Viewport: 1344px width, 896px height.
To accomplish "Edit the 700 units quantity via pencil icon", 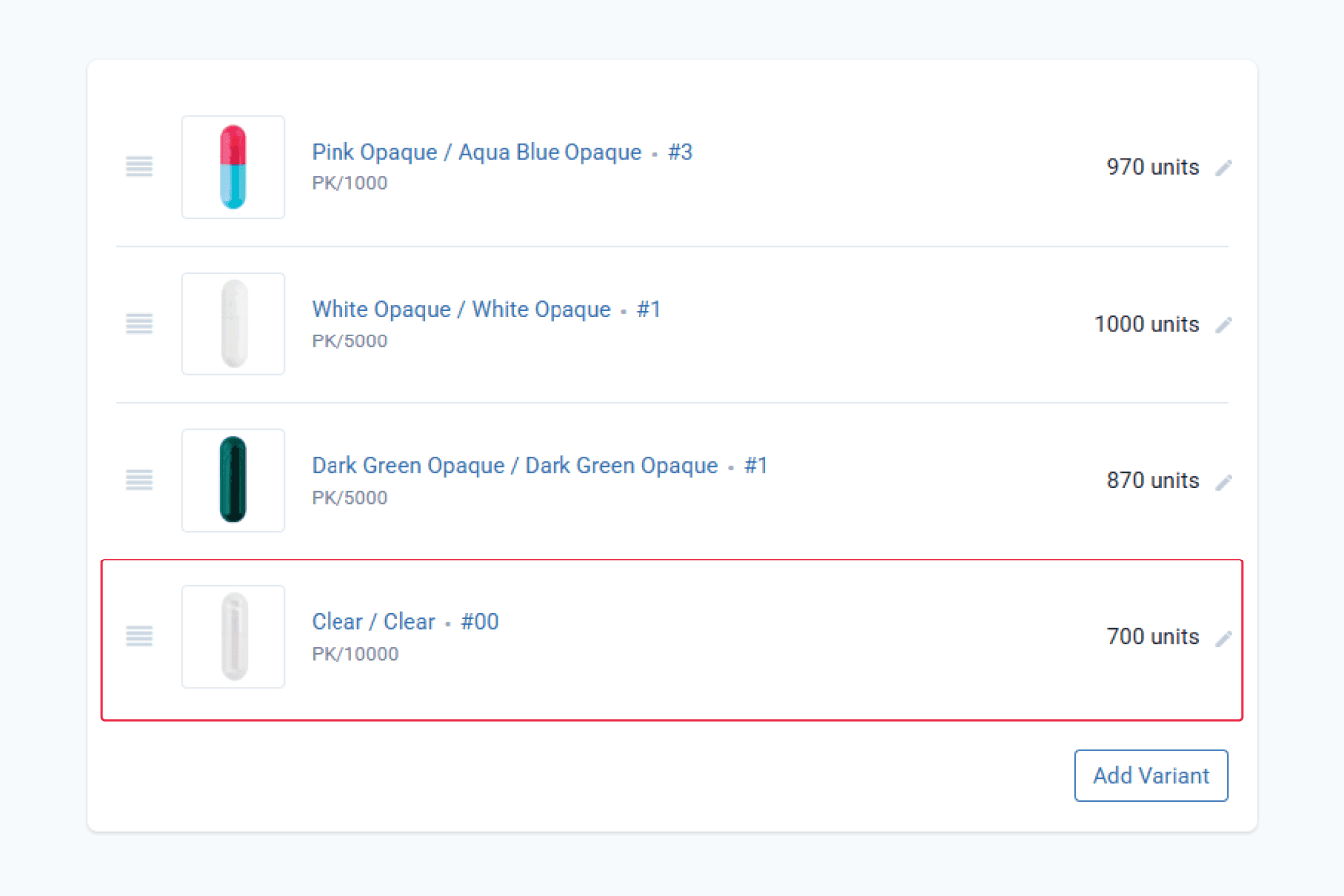I will [1224, 638].
